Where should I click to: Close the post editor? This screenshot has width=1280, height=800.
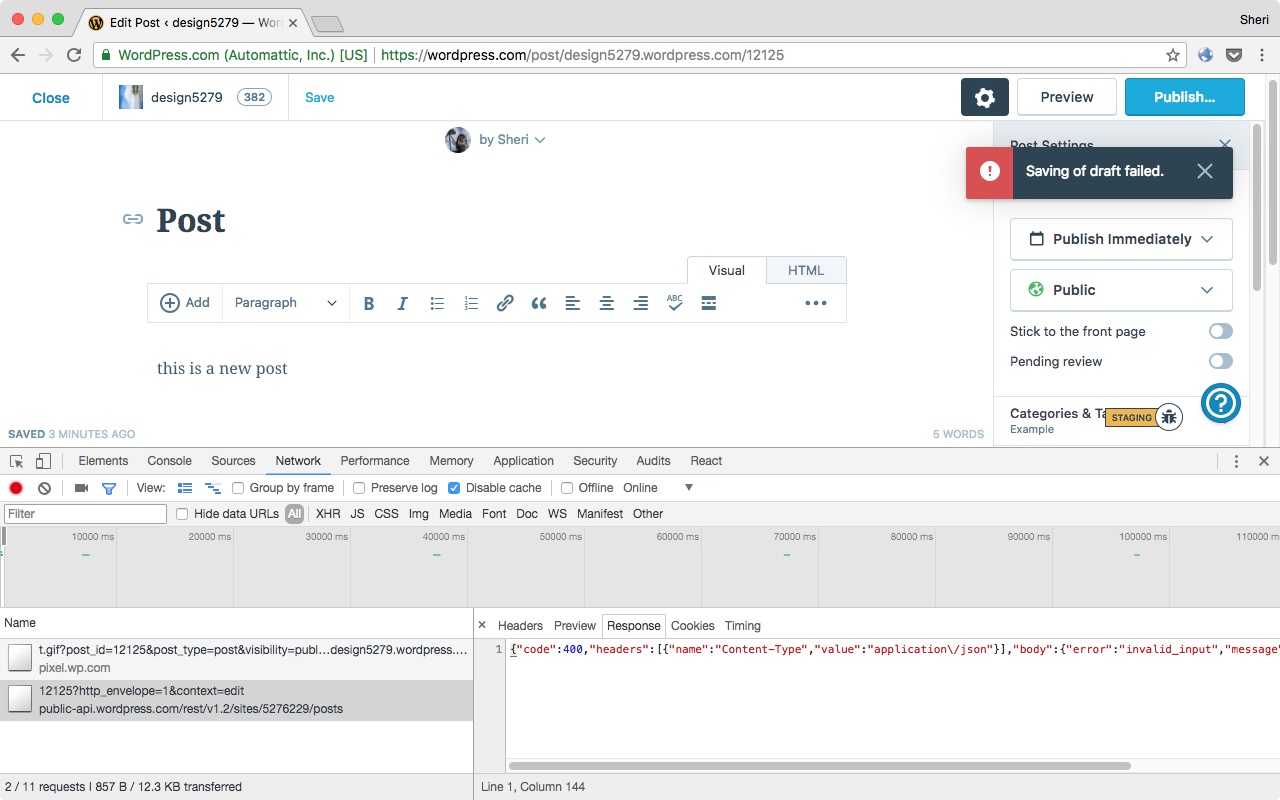click(51, 98)
